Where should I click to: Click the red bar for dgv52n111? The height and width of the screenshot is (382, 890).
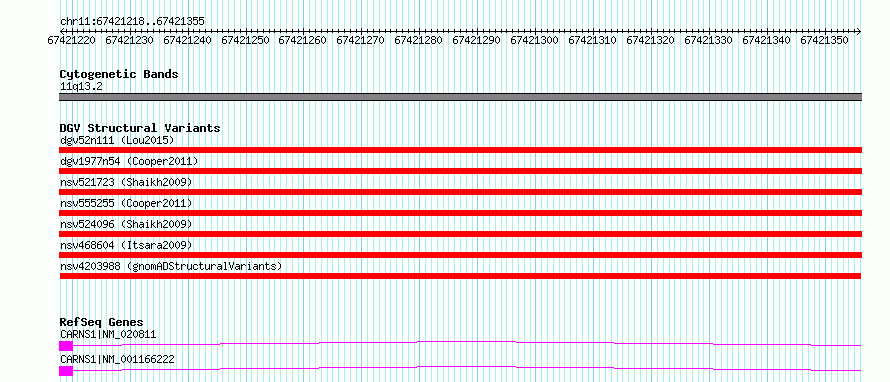pyautogui.click(x=460, y=150)
